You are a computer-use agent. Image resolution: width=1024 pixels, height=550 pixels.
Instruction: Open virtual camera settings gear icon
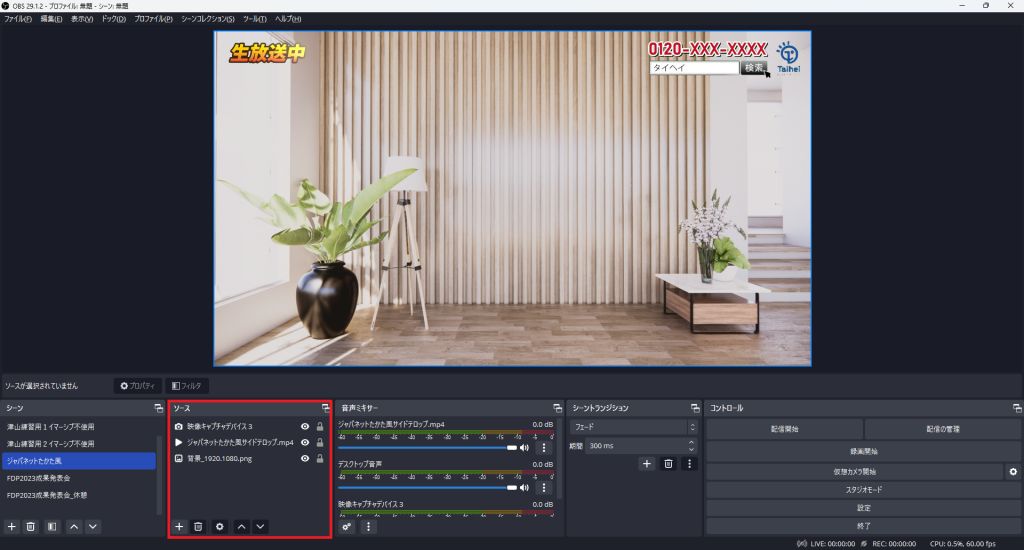point(1013,472)
